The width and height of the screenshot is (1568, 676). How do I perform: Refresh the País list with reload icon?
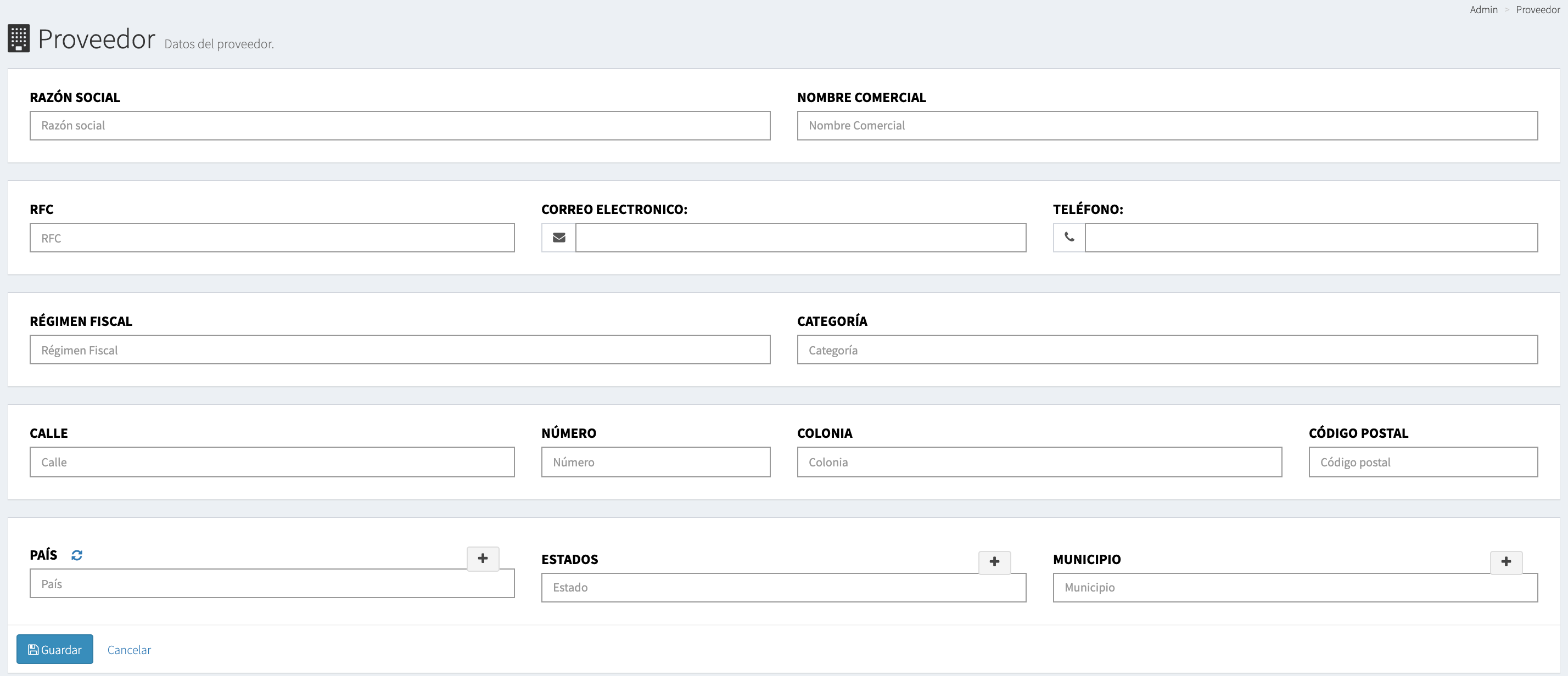point(77,555)
